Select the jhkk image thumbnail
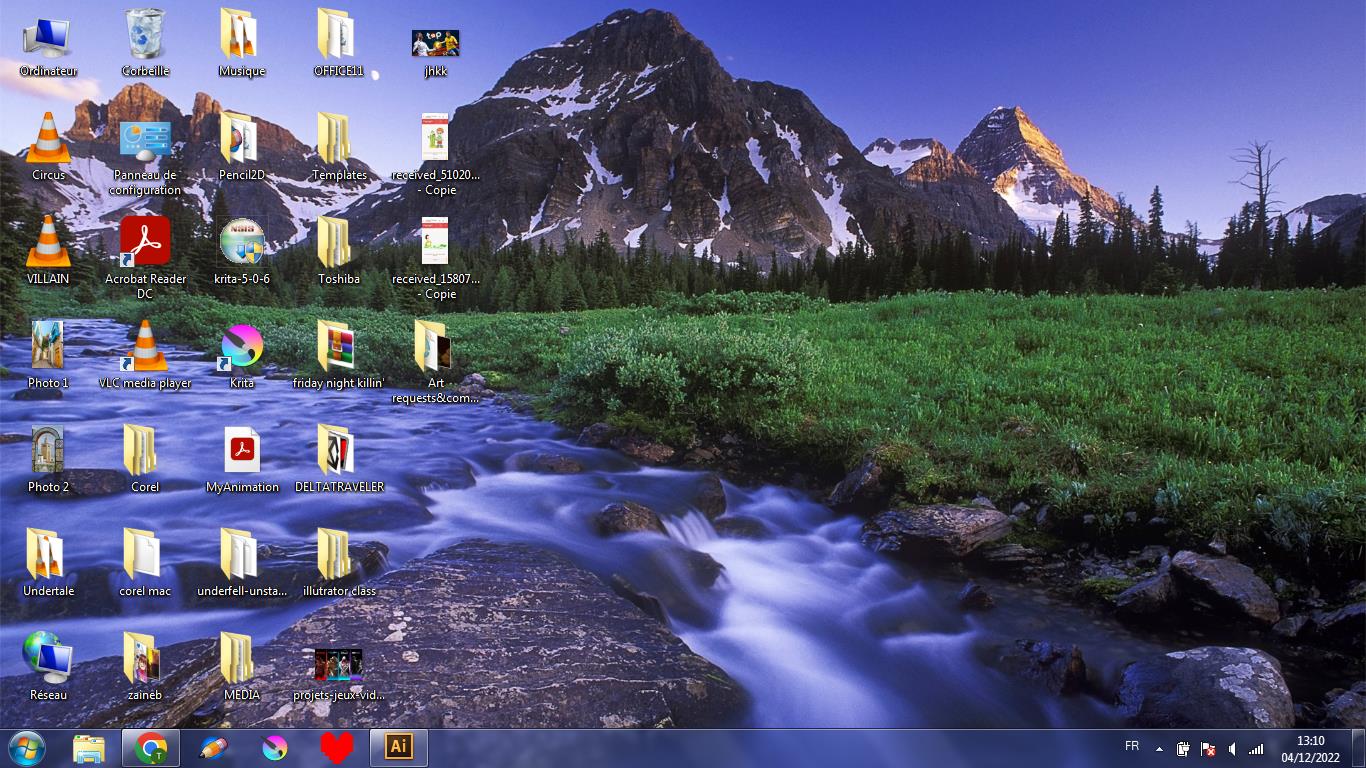Viewport: 1366px width, 768px height. (x=435, y=43)
